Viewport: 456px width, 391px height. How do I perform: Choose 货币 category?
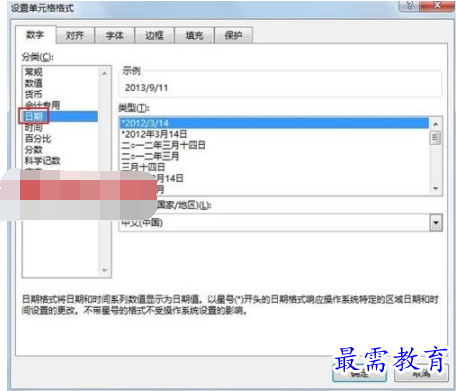point(61,94)
